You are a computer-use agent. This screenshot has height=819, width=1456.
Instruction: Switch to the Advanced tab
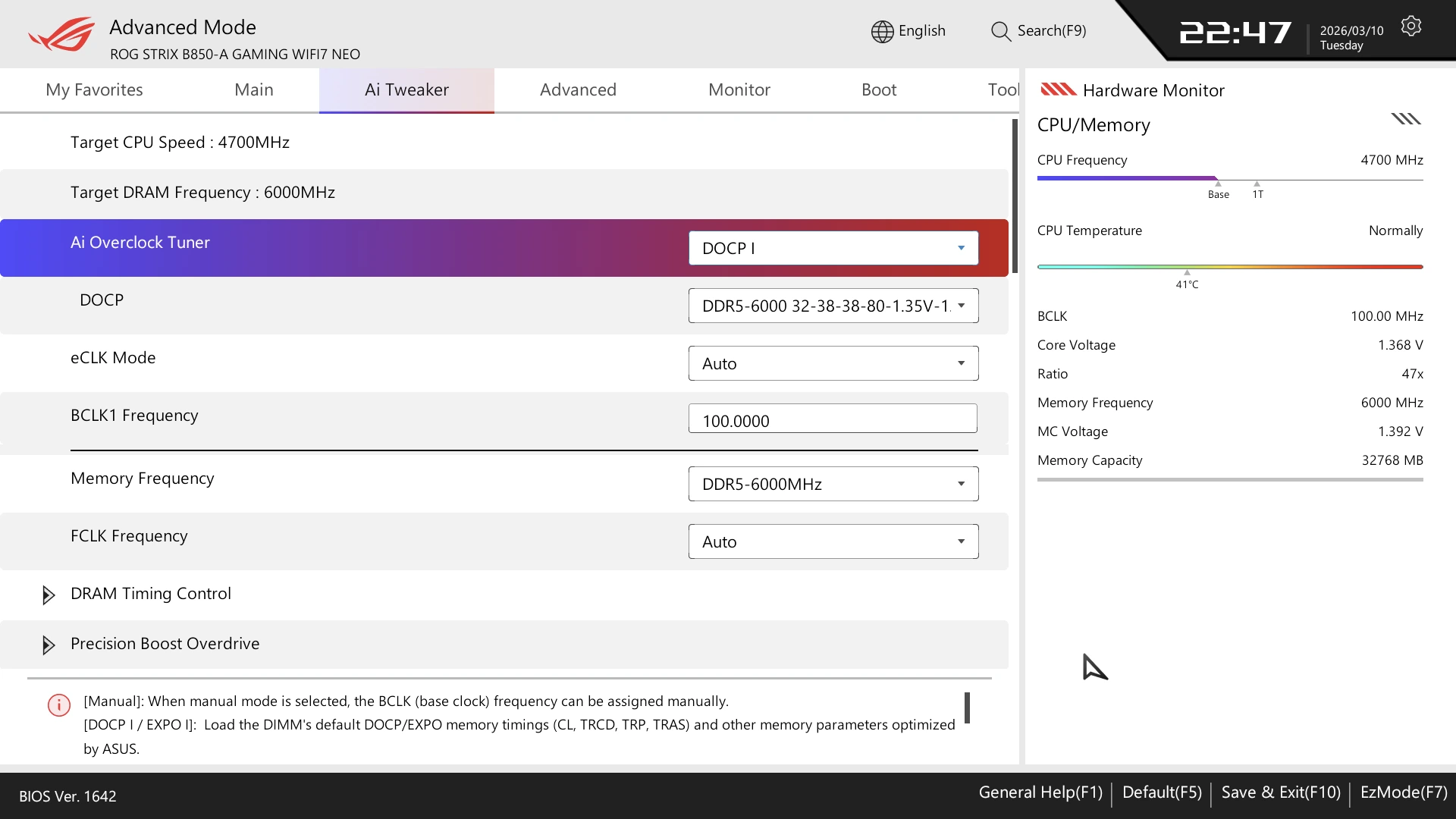tap(578, 89)
